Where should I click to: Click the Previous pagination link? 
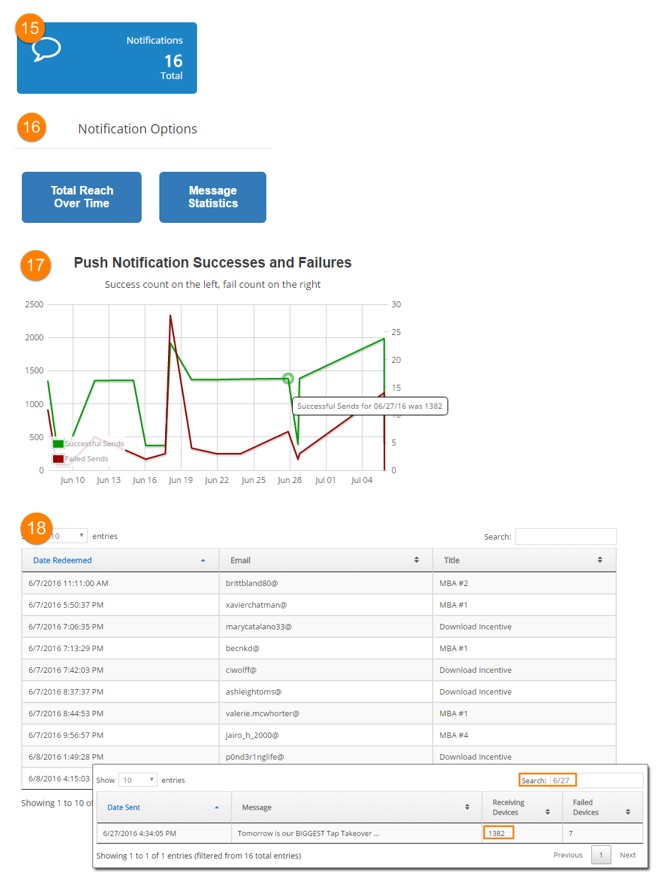point(568,855)
